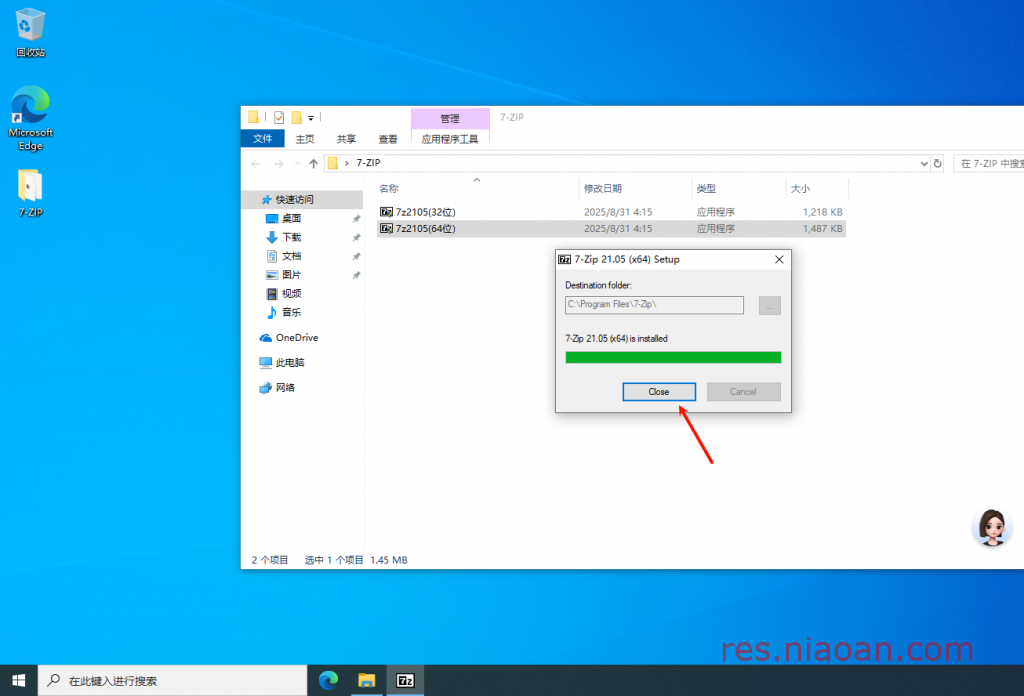Screen dimensions: 1024x696
Task: Collapse the 快速访问 tree node
Action: coord(251,199)
